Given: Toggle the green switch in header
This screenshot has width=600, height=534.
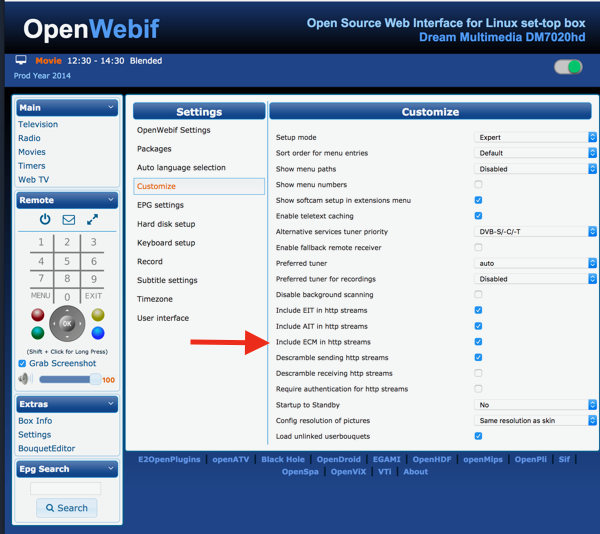Looking at the screenshot, I should click(568, 67).
